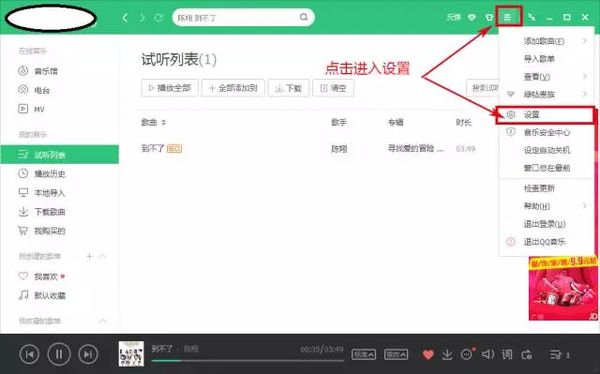
Task: Select 试听列表 in the sidebar
Action: (x=60, y=155)
